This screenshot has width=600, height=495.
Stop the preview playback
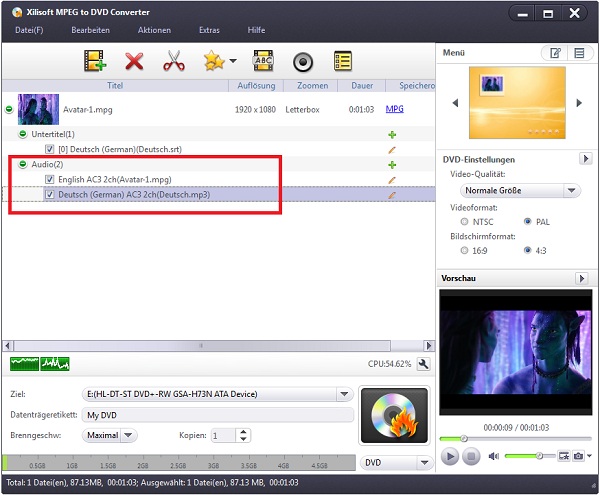coord(471,456)
